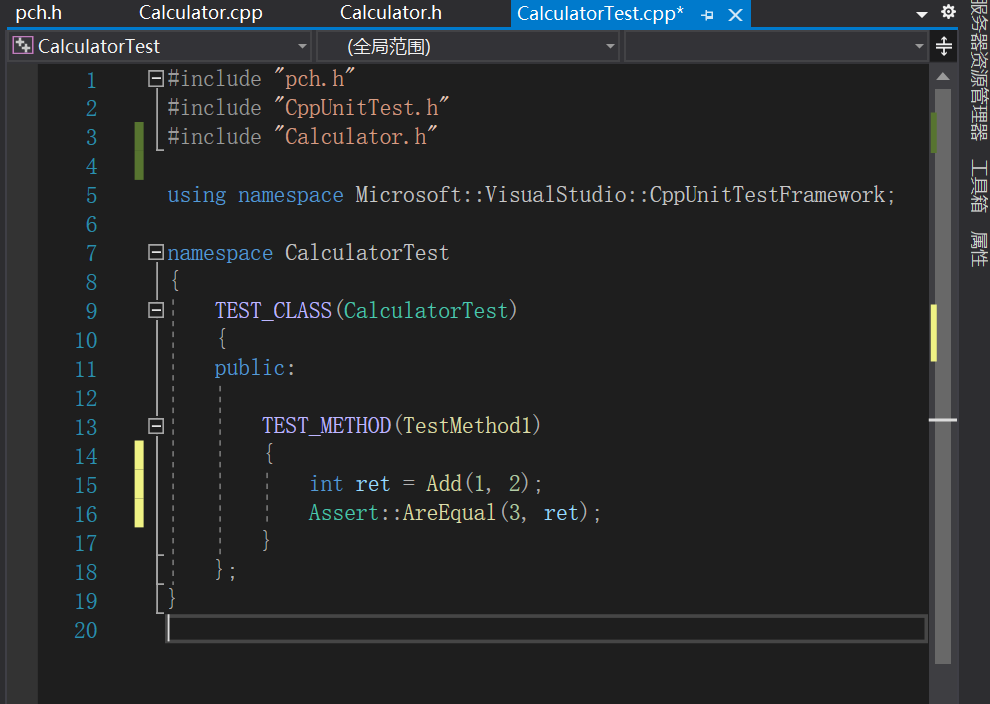Switch to the Calculator.h tab

(x=390, y=13)
